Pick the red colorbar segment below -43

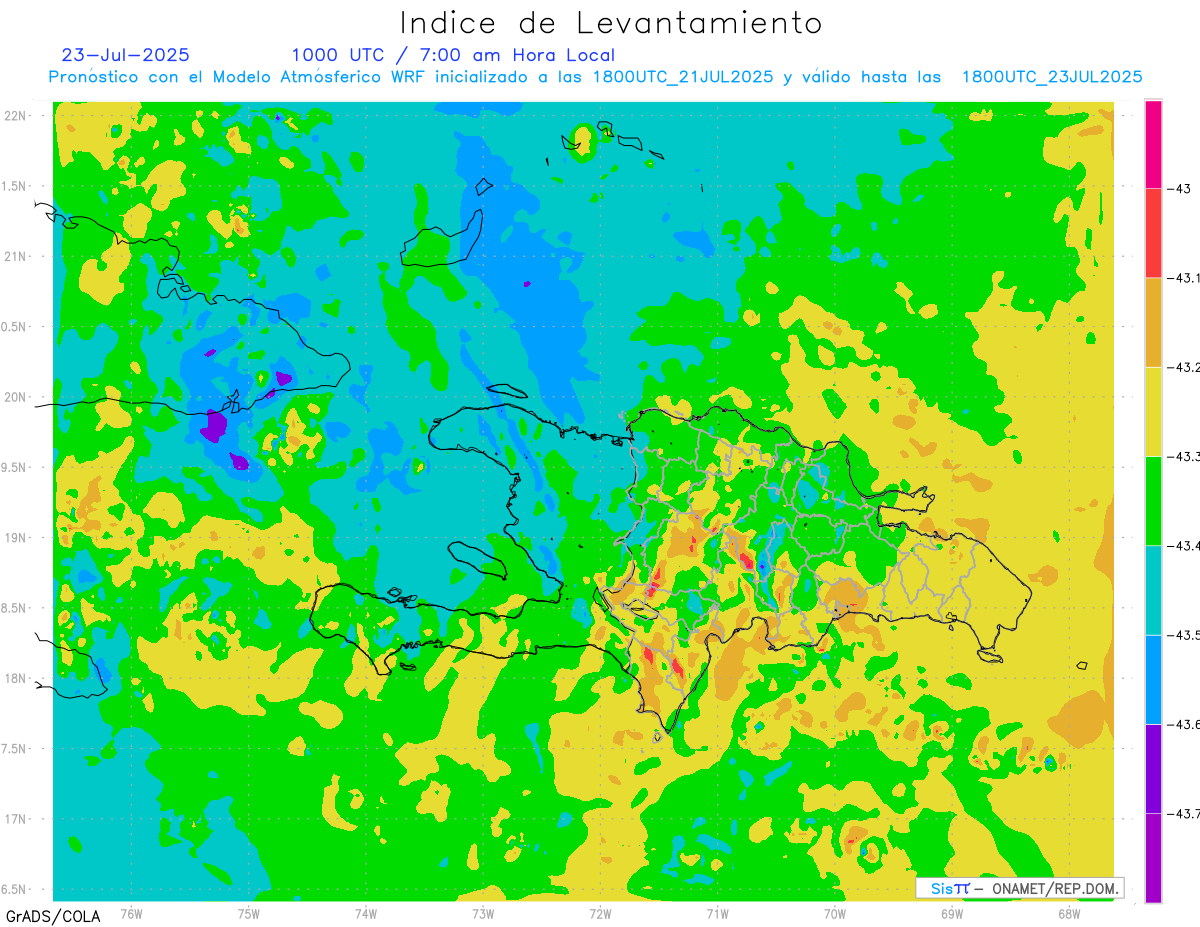[x=1153, y=233]
